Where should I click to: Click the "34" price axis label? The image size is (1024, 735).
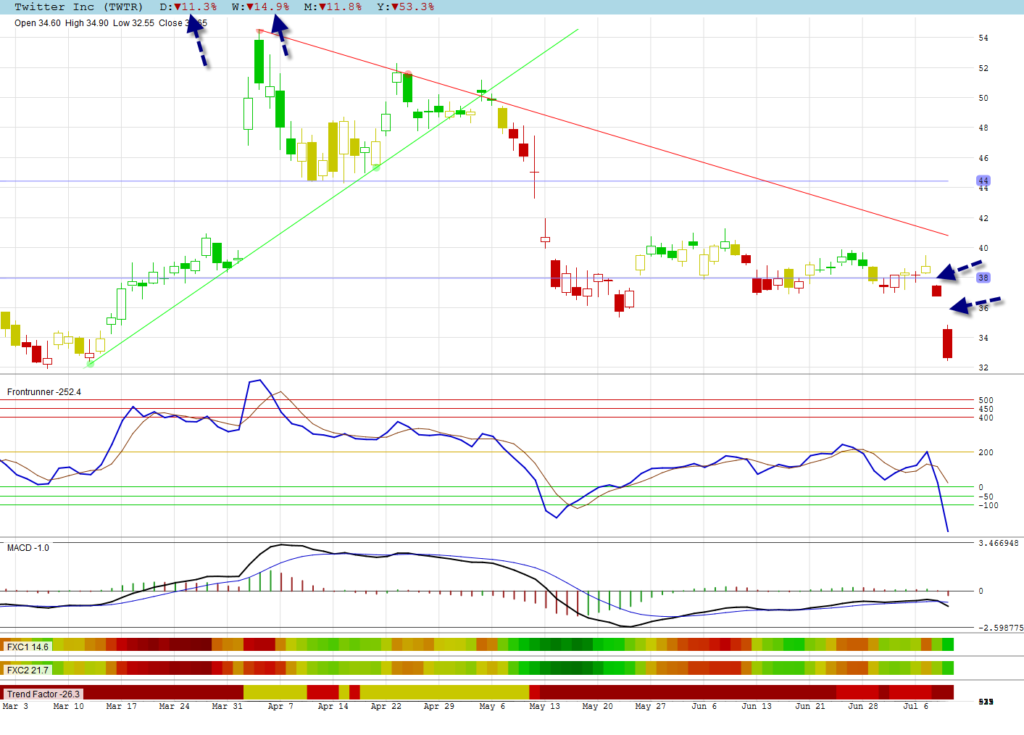(984, 338)
